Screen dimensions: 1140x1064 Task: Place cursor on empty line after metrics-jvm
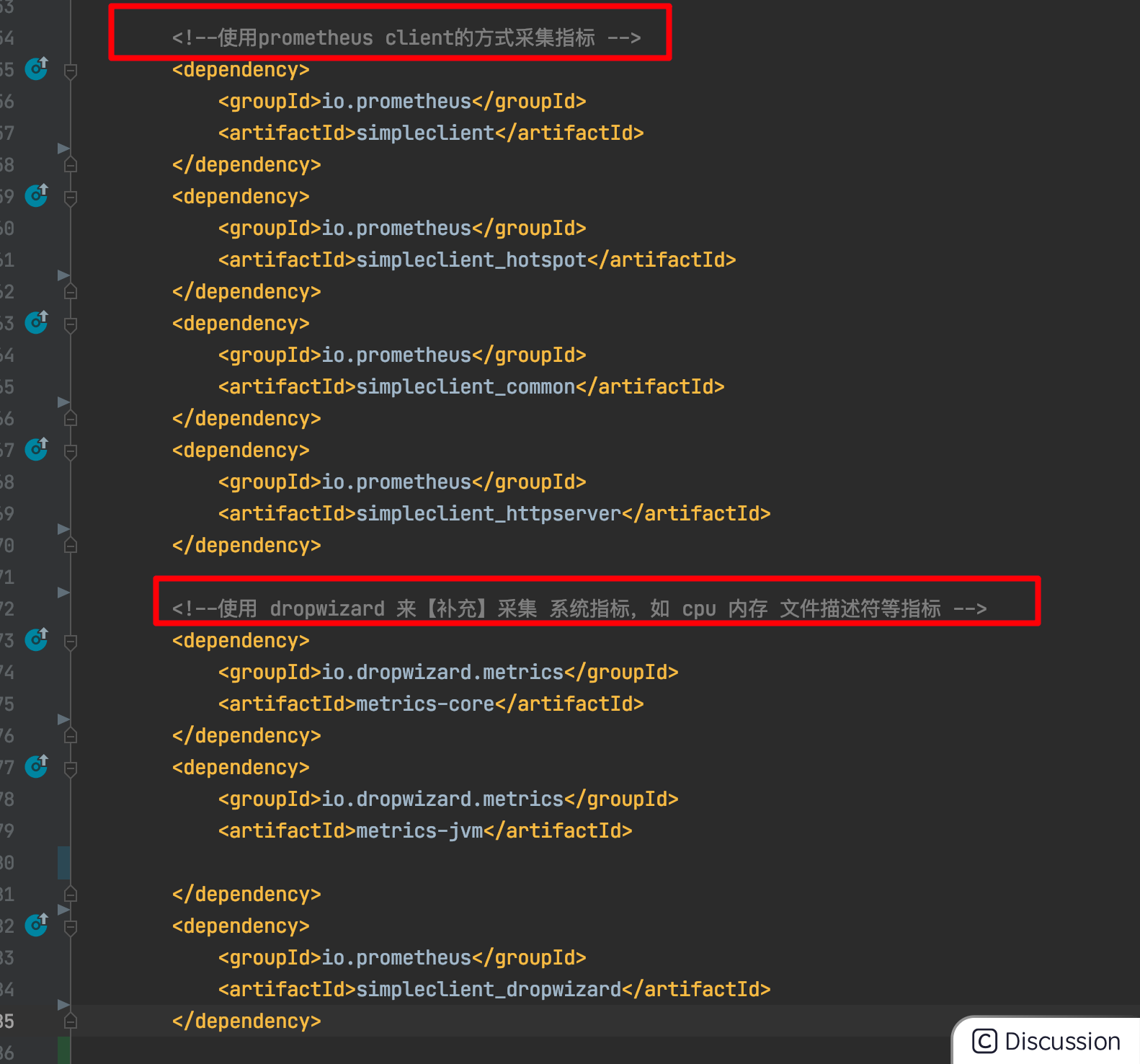605,862
